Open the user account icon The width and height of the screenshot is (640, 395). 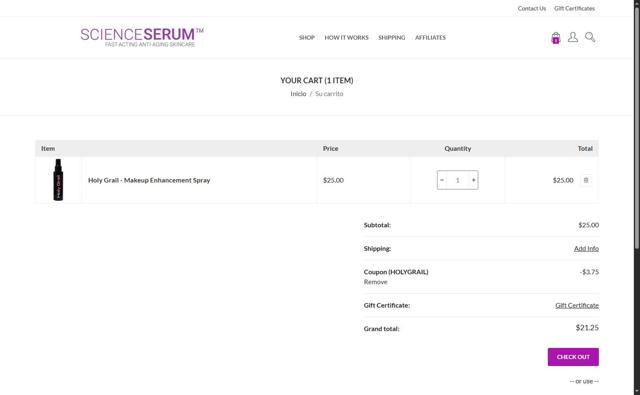point(573,37)
